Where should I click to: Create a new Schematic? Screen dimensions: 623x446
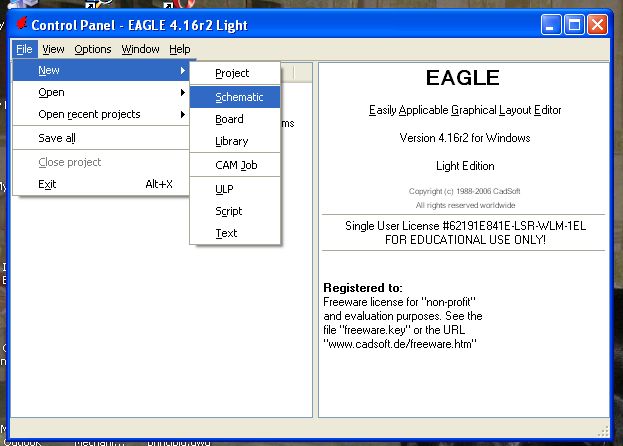pos(235,97)
